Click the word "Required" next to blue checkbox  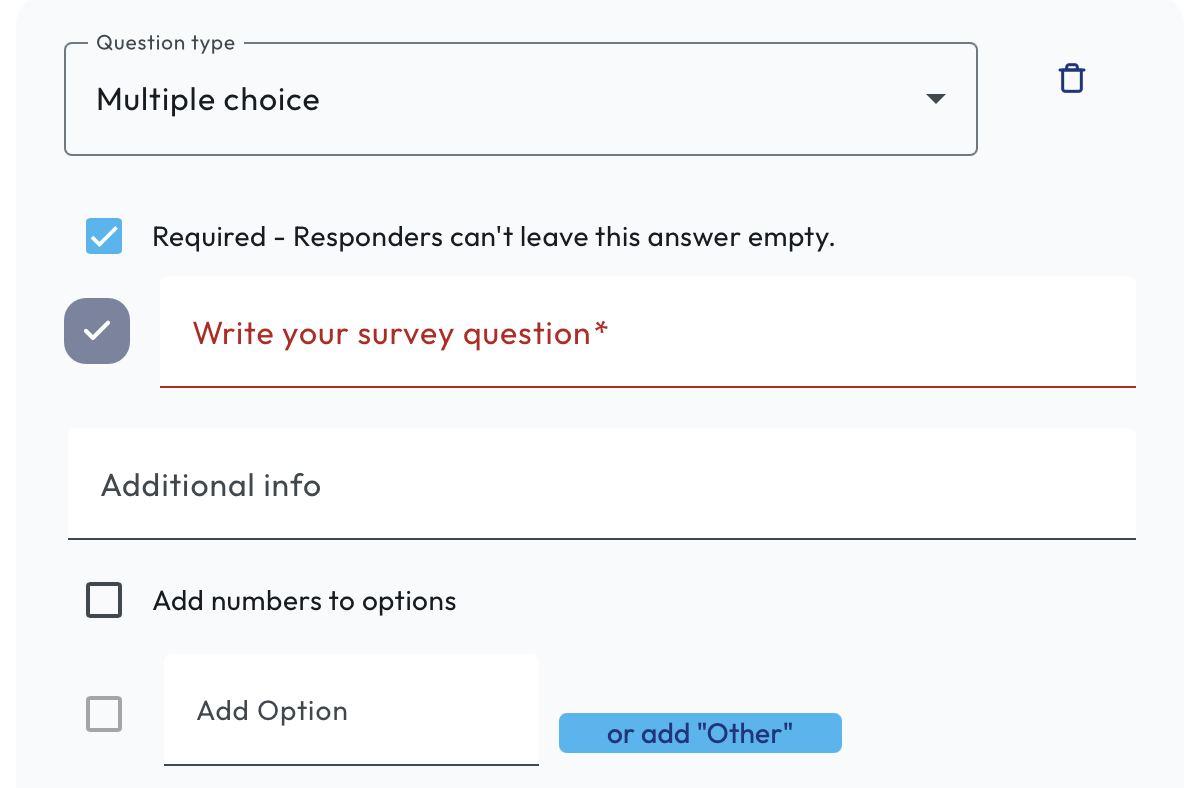point(208,237)
